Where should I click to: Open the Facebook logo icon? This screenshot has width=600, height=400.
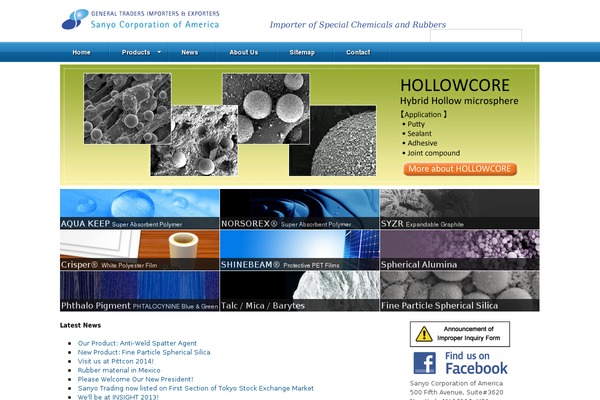pyautogui.click(x=424, y=363)
